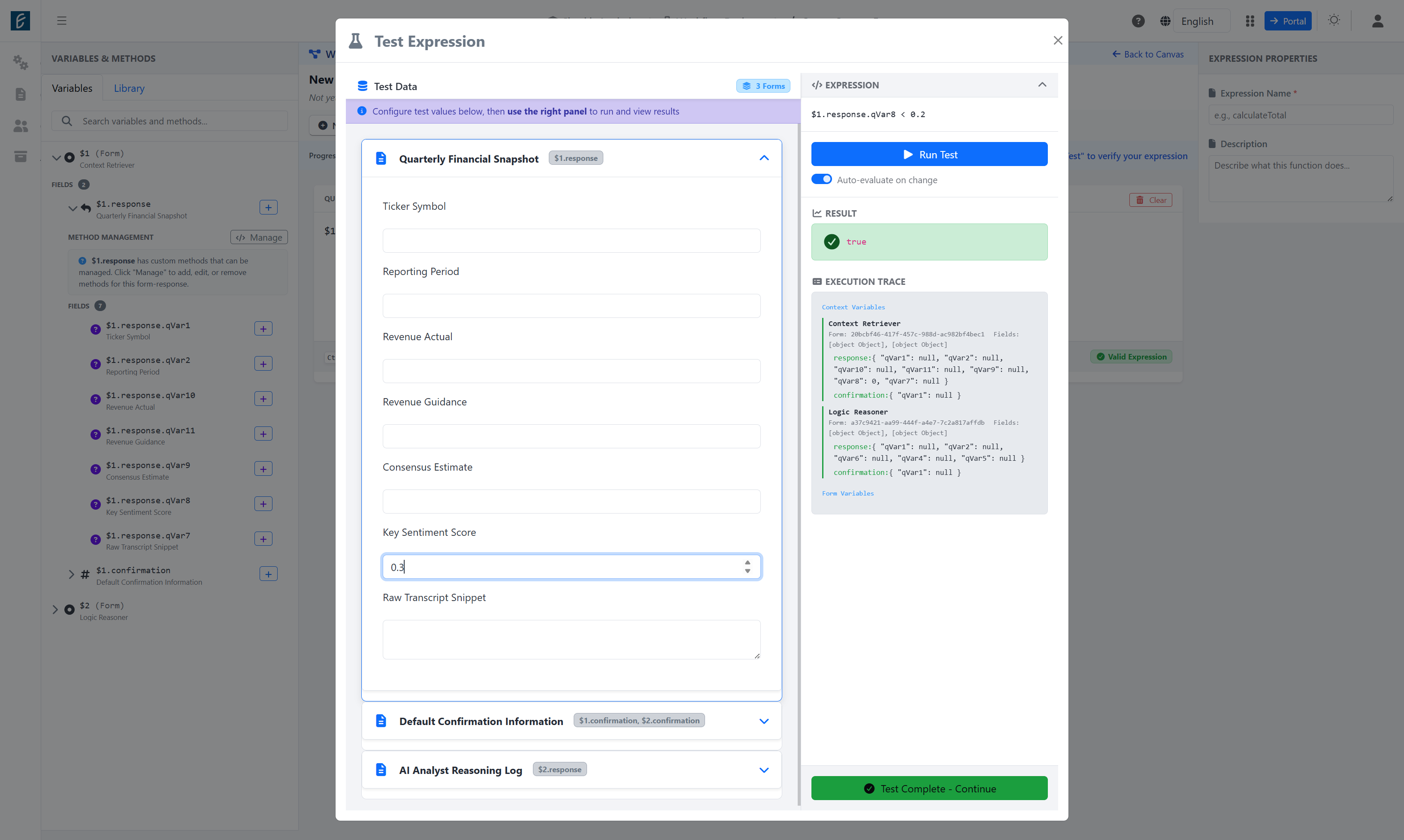Viewport: 1404px width, 840px height.
Task: Open the apps grid icon
Action: [x=1250, y=21]
